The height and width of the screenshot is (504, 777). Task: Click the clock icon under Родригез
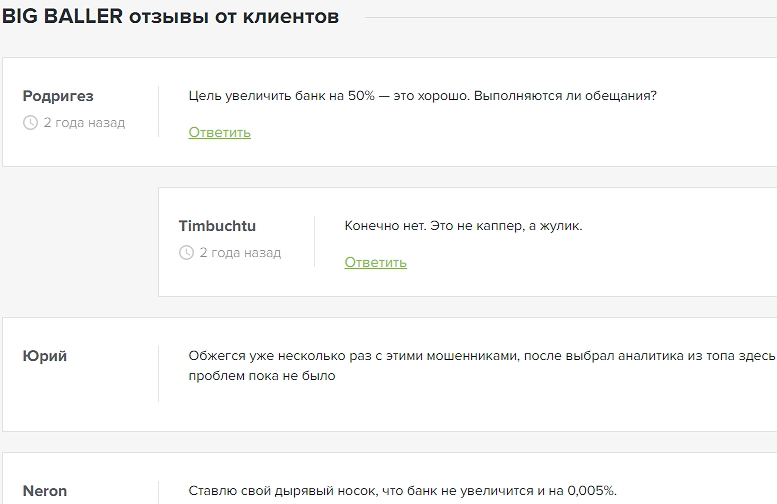coord(30,123)
